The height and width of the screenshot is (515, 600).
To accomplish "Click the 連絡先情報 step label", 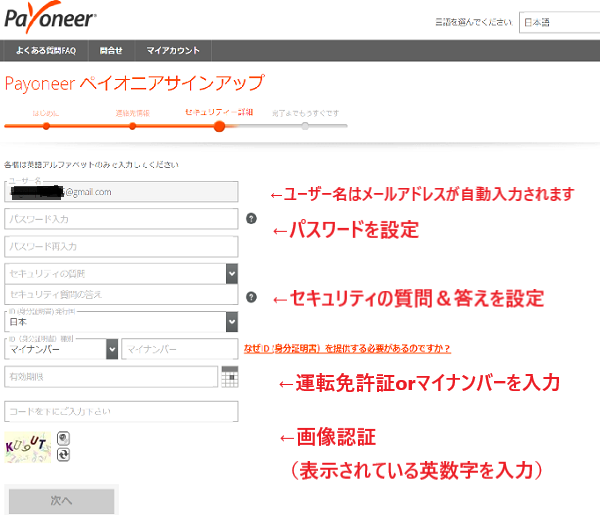I will (x=132, y=113).
